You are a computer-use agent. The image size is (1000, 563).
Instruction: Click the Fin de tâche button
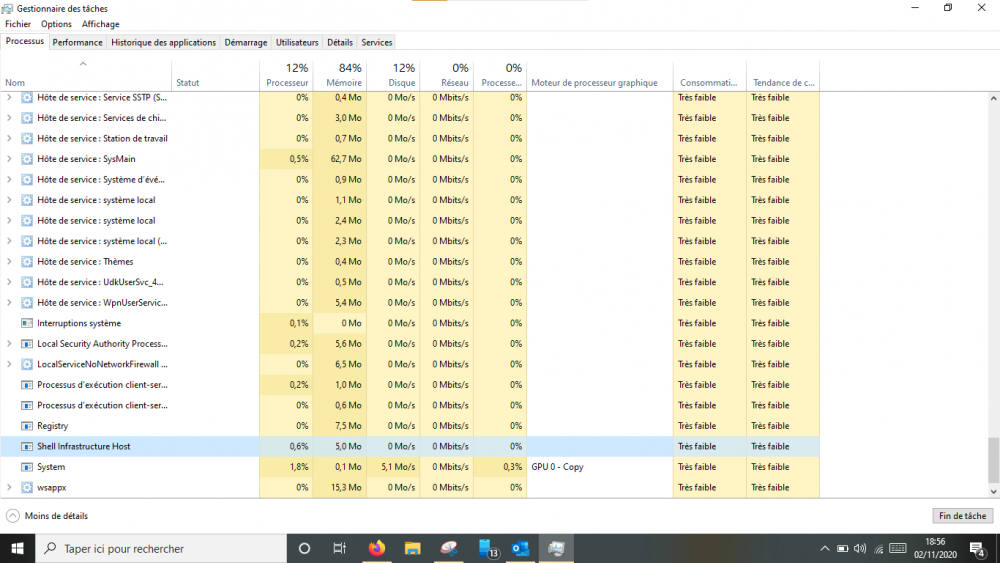(962, 516)
